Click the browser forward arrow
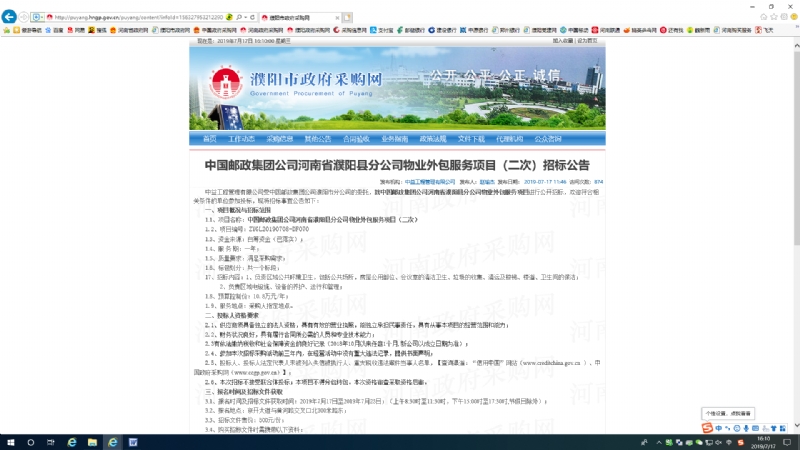The width and height of the screenshot is (800, 450). click(23, 17)
